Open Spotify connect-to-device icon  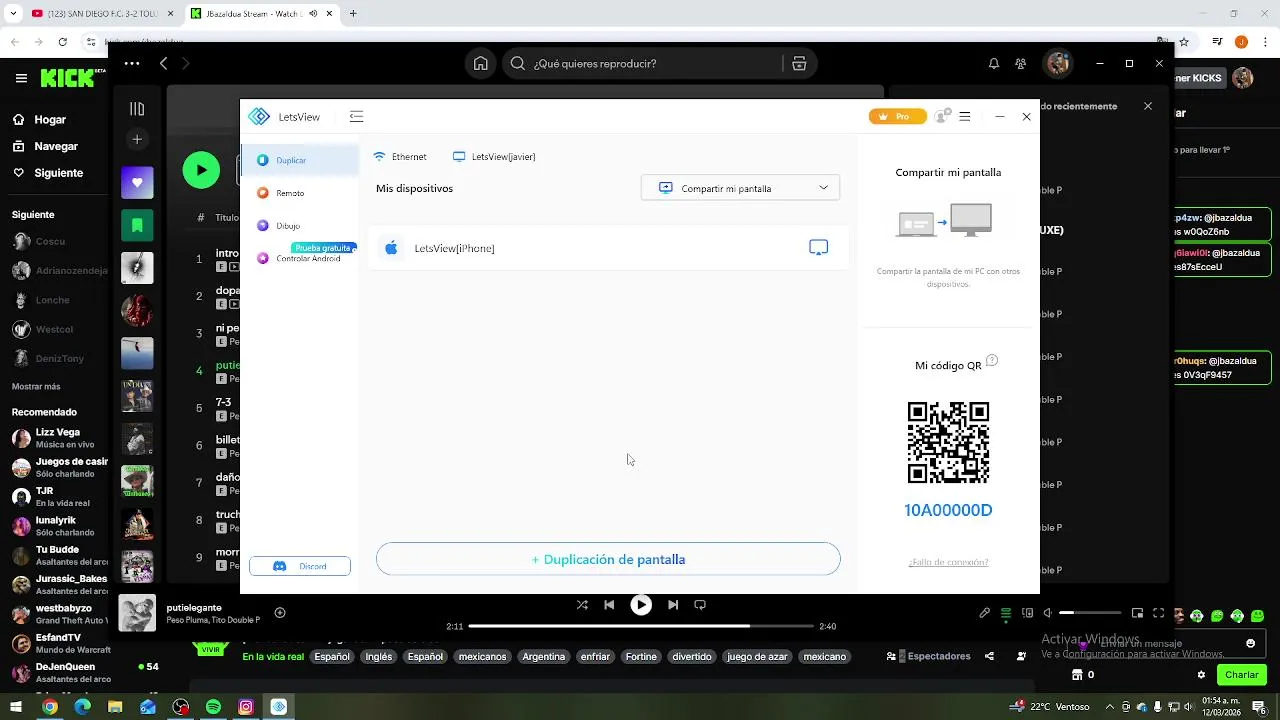pos(1027,613)
